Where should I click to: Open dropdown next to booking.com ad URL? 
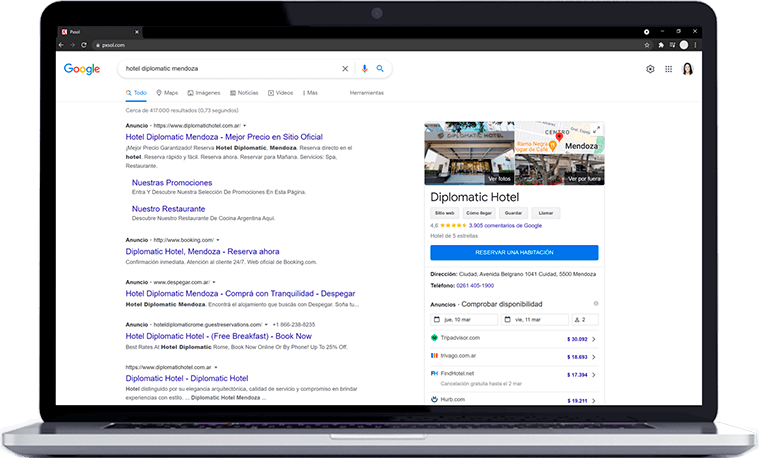(x=218, y=240)
